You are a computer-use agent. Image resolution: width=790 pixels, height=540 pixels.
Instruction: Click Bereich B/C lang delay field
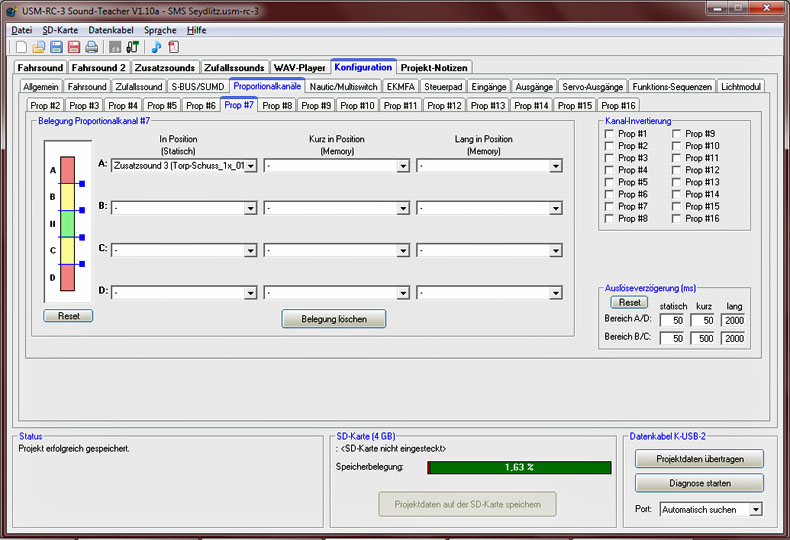[733, 339]
